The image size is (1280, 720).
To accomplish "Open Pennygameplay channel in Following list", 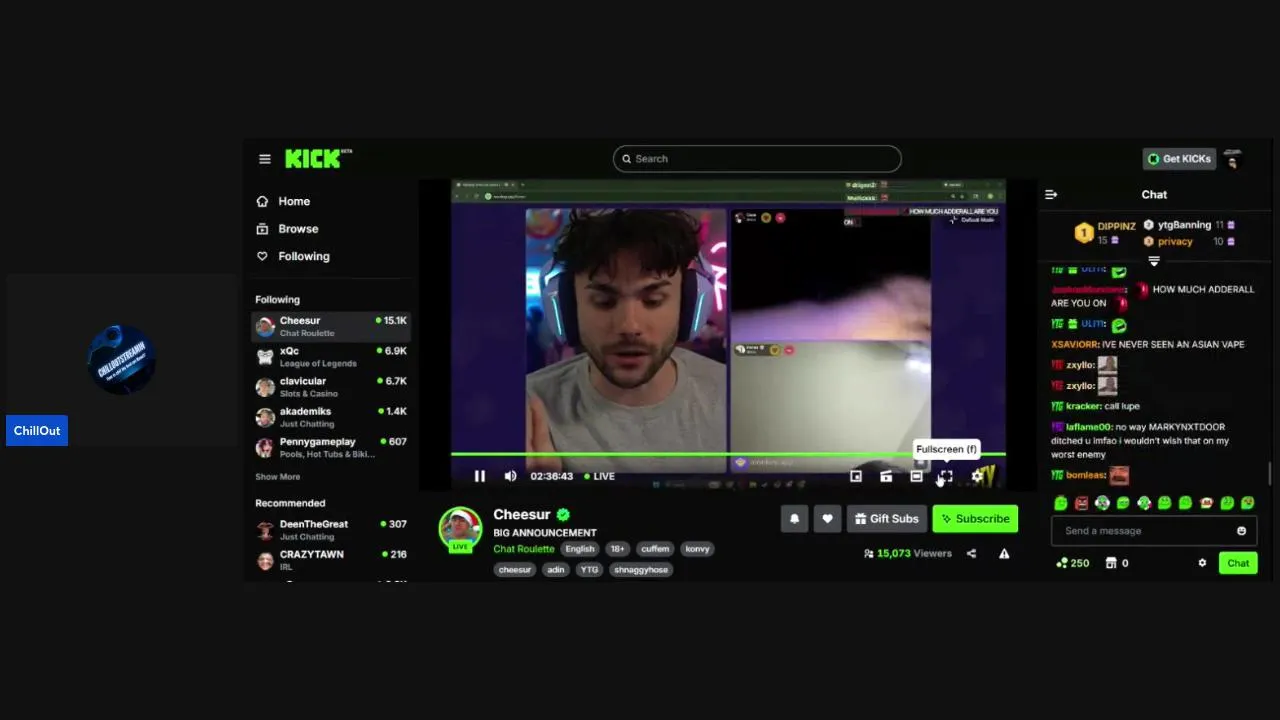I will pos(331,447).
